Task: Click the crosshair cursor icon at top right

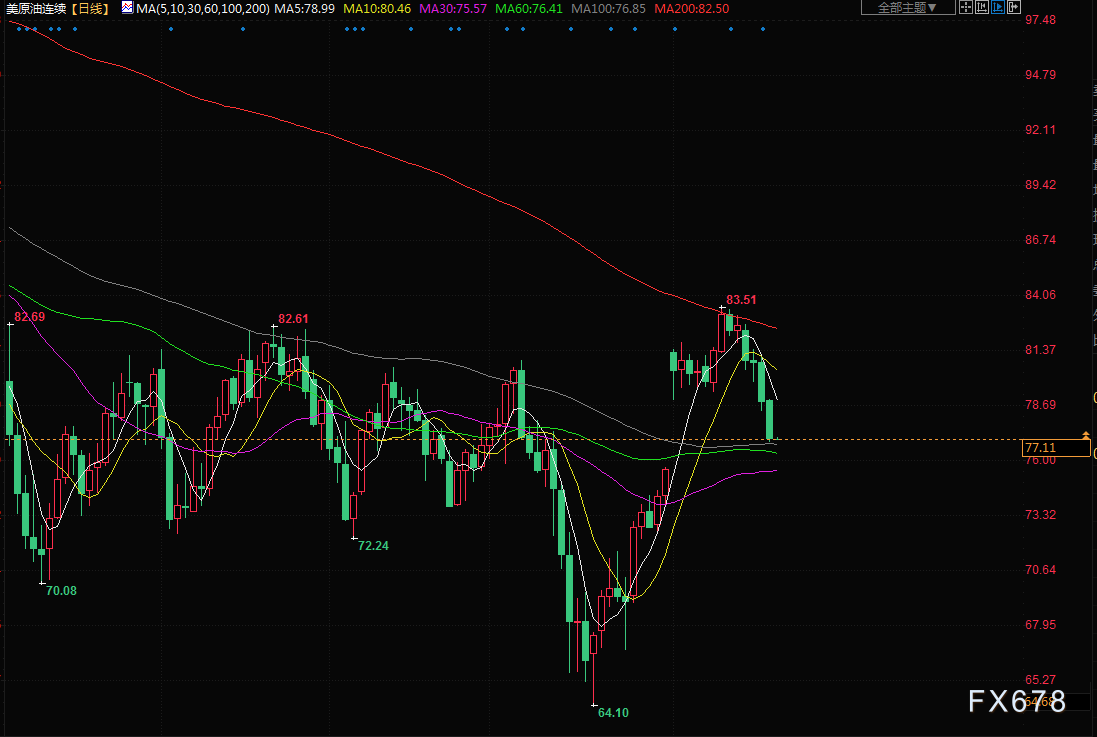Action: point(964,7)
